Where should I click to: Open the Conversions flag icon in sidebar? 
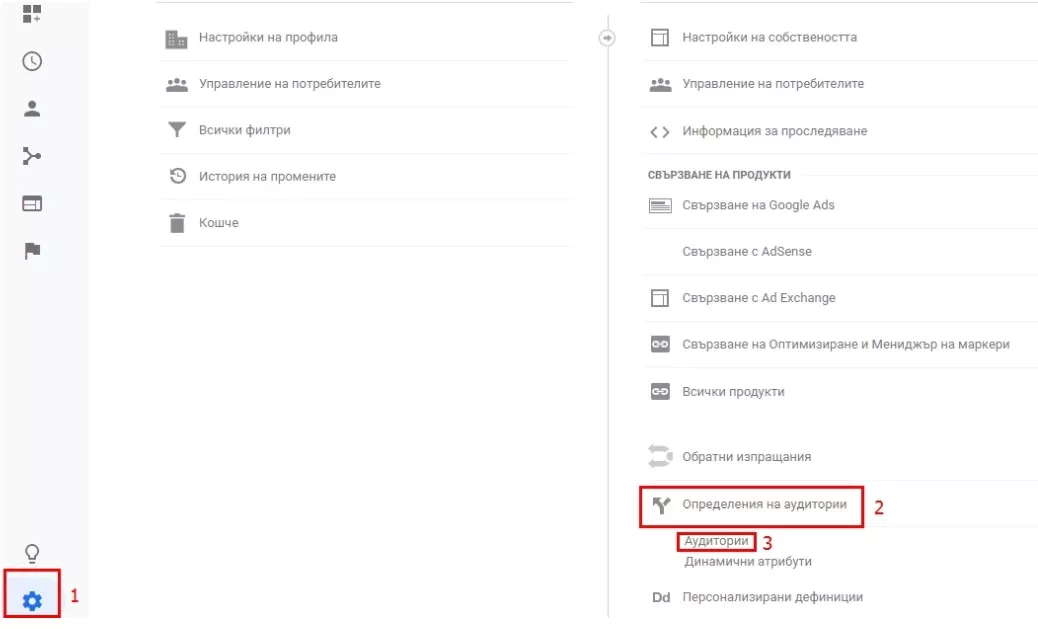coord(32,251)
